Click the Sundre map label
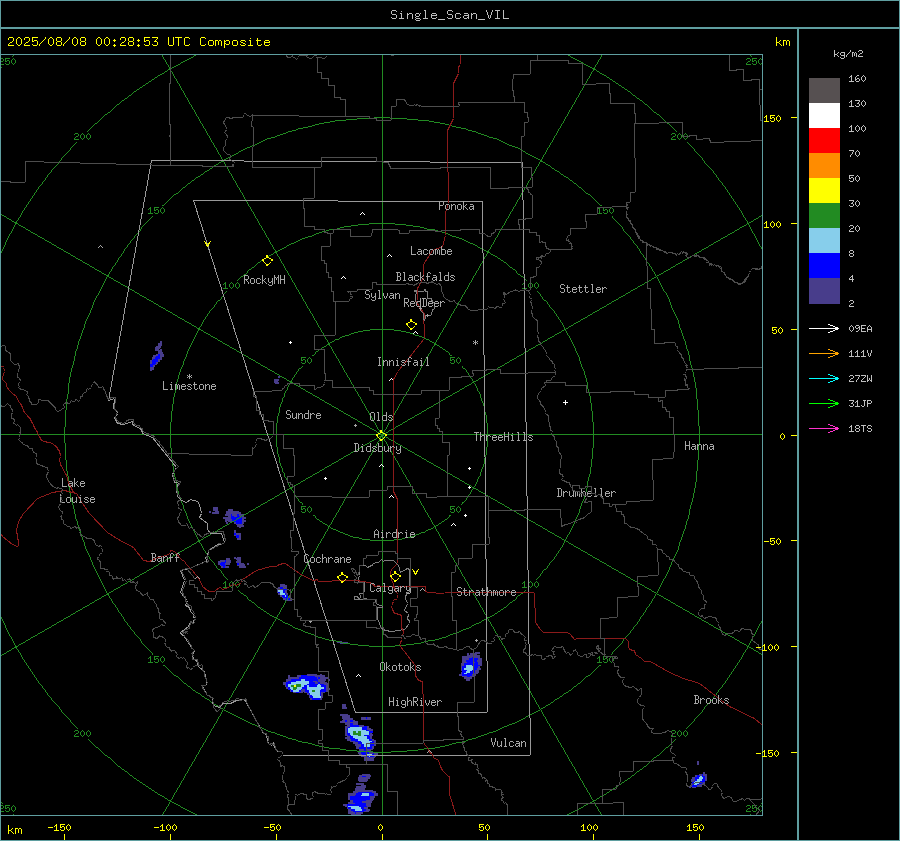 [303, 415]
